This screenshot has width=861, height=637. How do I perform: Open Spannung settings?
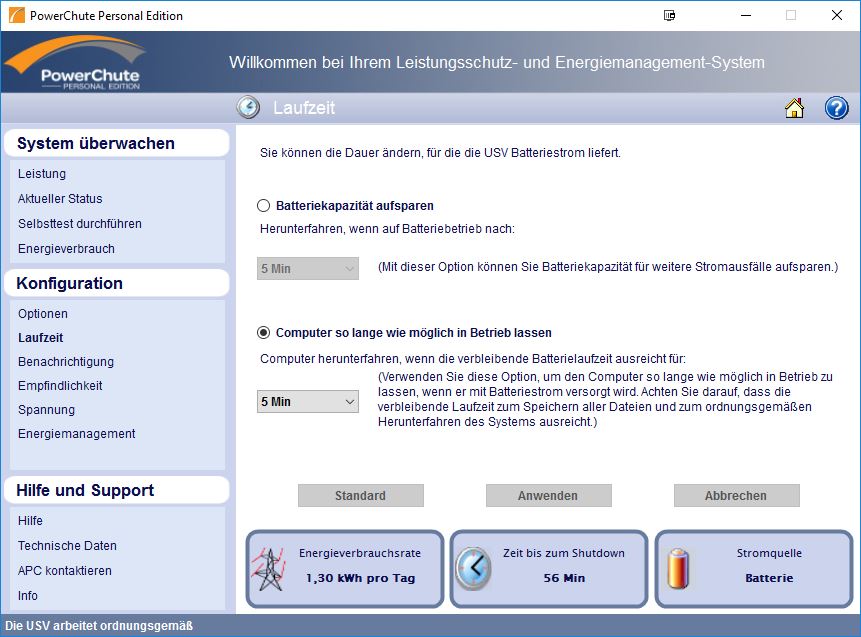point(46,410)
